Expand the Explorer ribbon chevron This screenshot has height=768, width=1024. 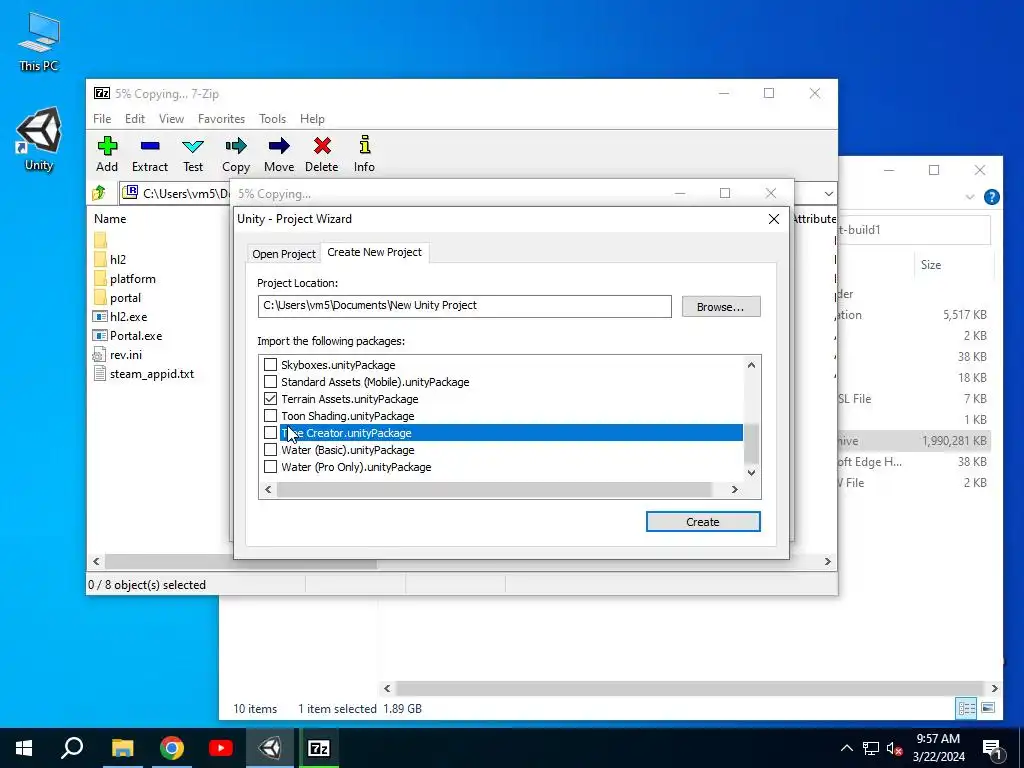(x=970, y=197)
